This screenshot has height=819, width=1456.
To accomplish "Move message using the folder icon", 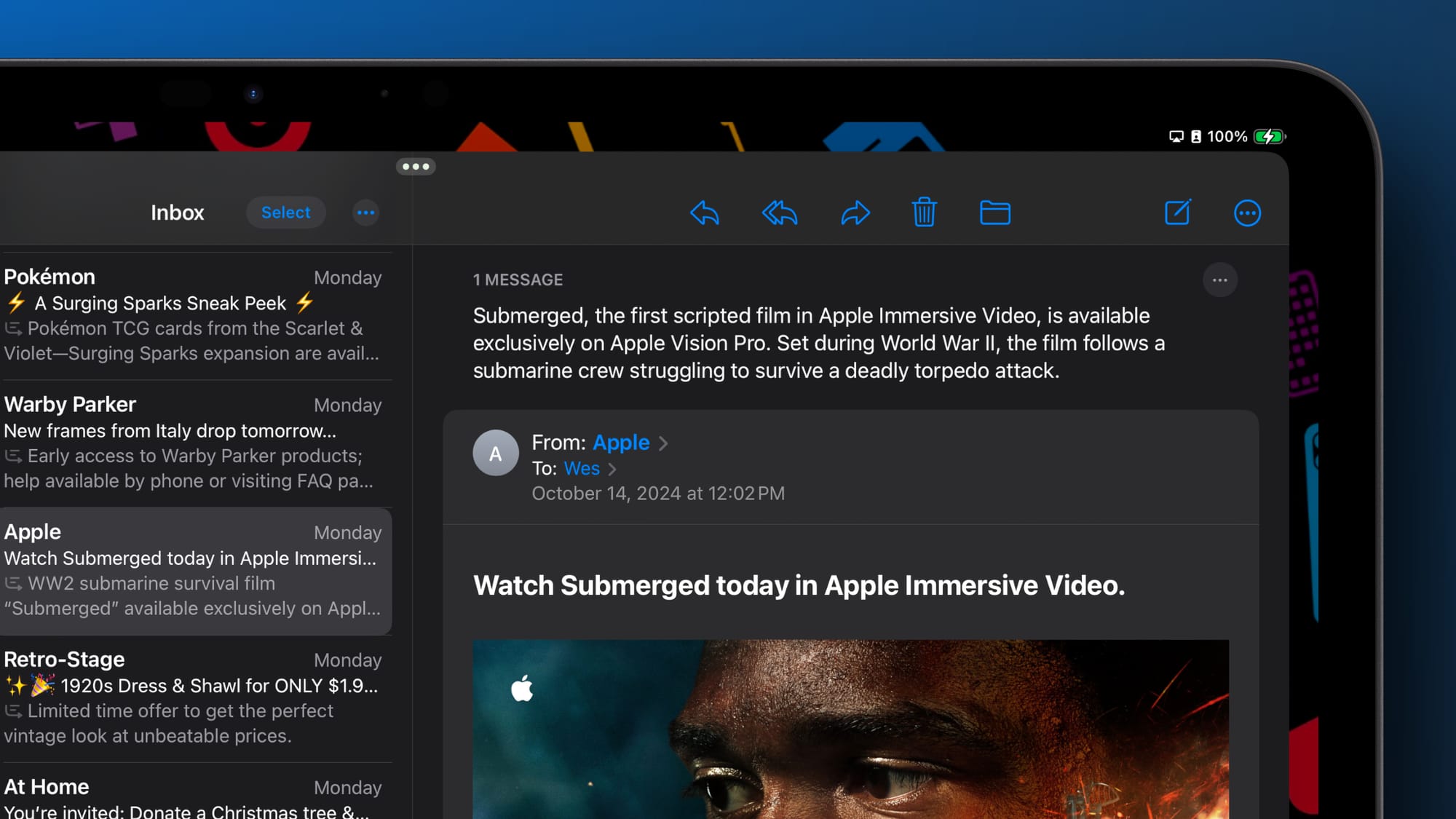I will tap(994, 213).
